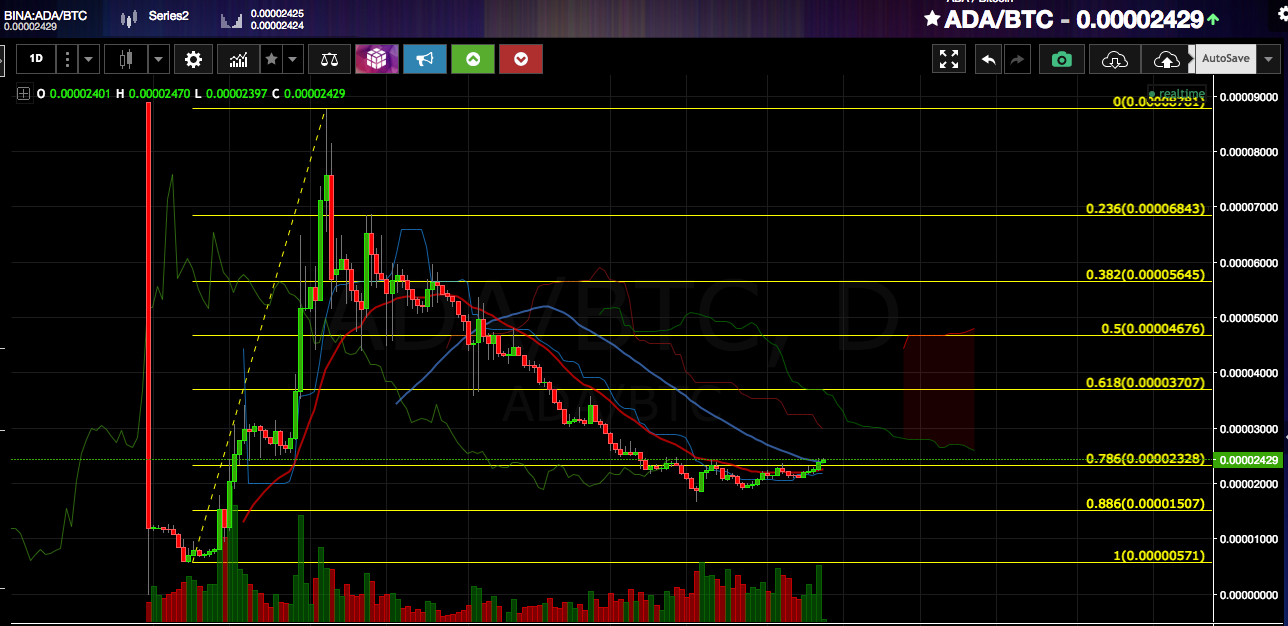1288x626 pixels.
Task: Click the ADA/BTC - 0.00002429 header title
Action: (1074, 18)
